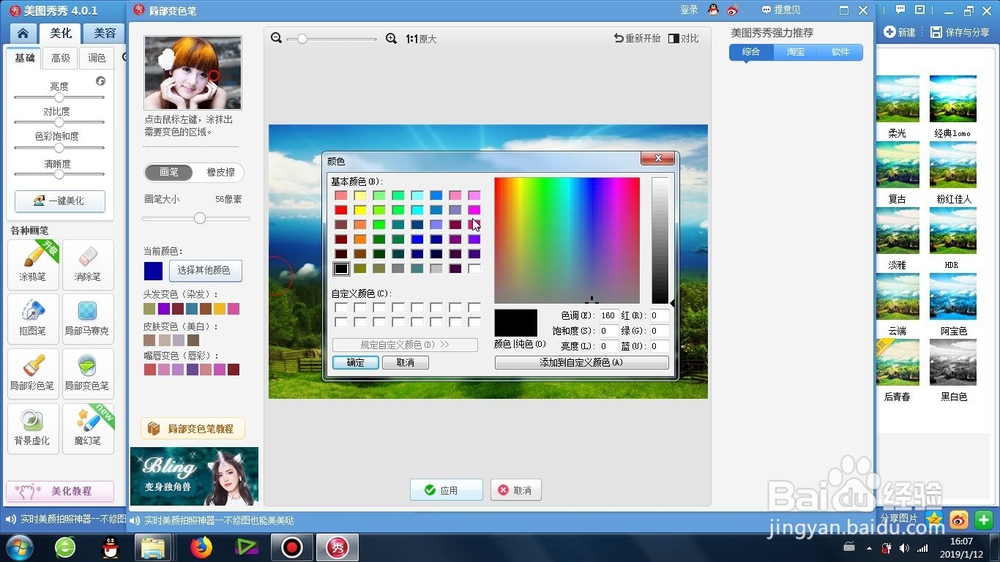Click the zoom out magnifier icon
The image size is (1000, 562).
pyautogui.click(x=276, y=38)
